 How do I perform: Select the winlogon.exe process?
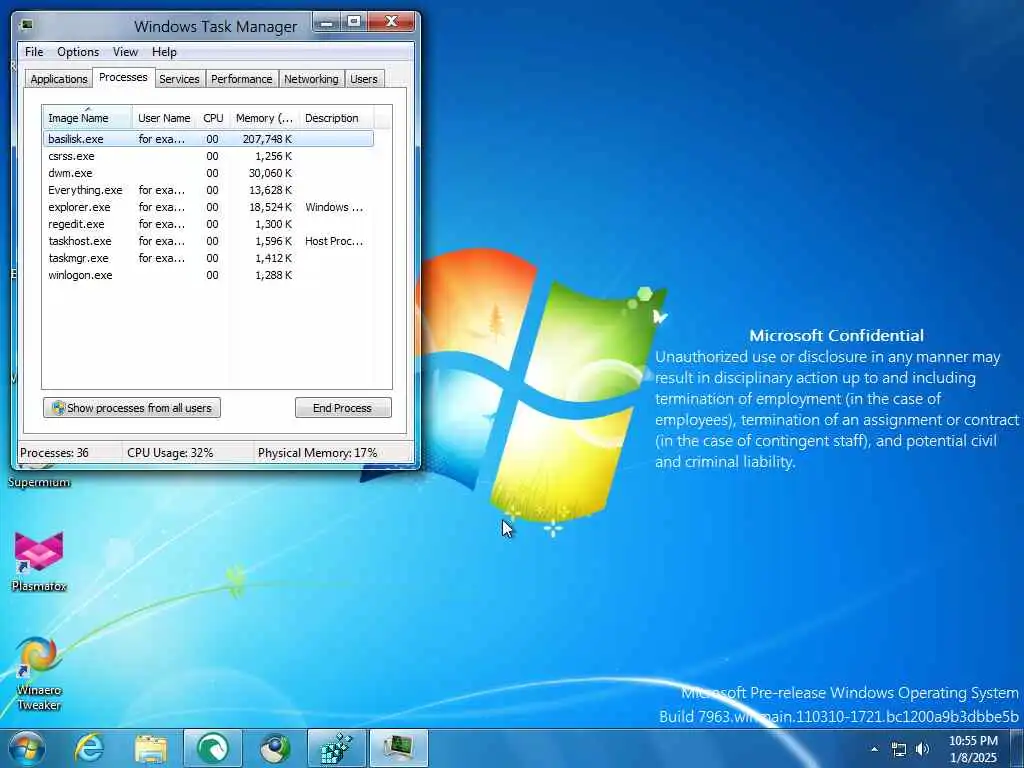tap(208, 275)
